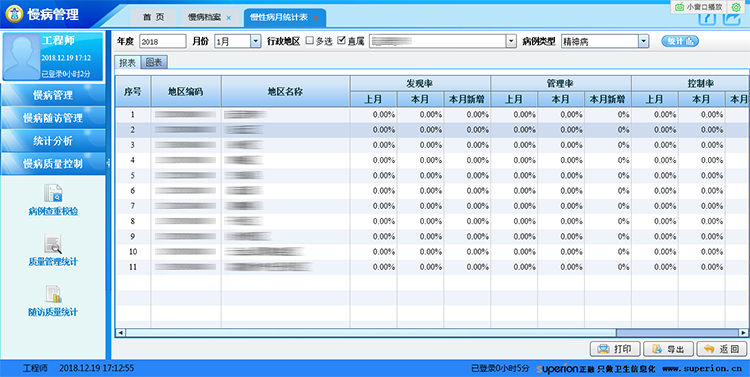Close the 慢性病月统计表 tab

point(316,18)
